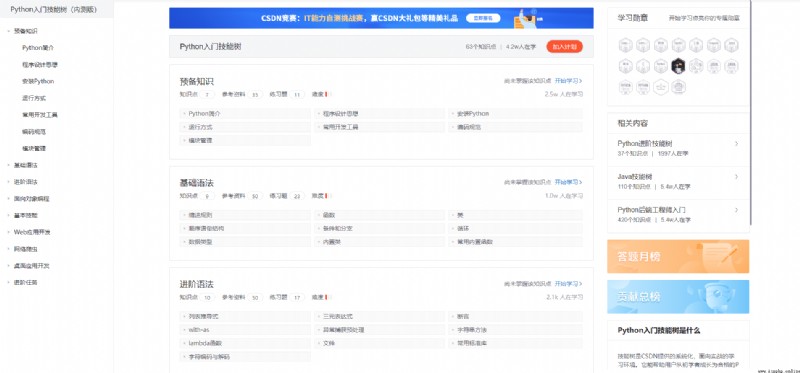
Task: Expand the 网络爬虫 sidebar node
Action: point(9,249)
